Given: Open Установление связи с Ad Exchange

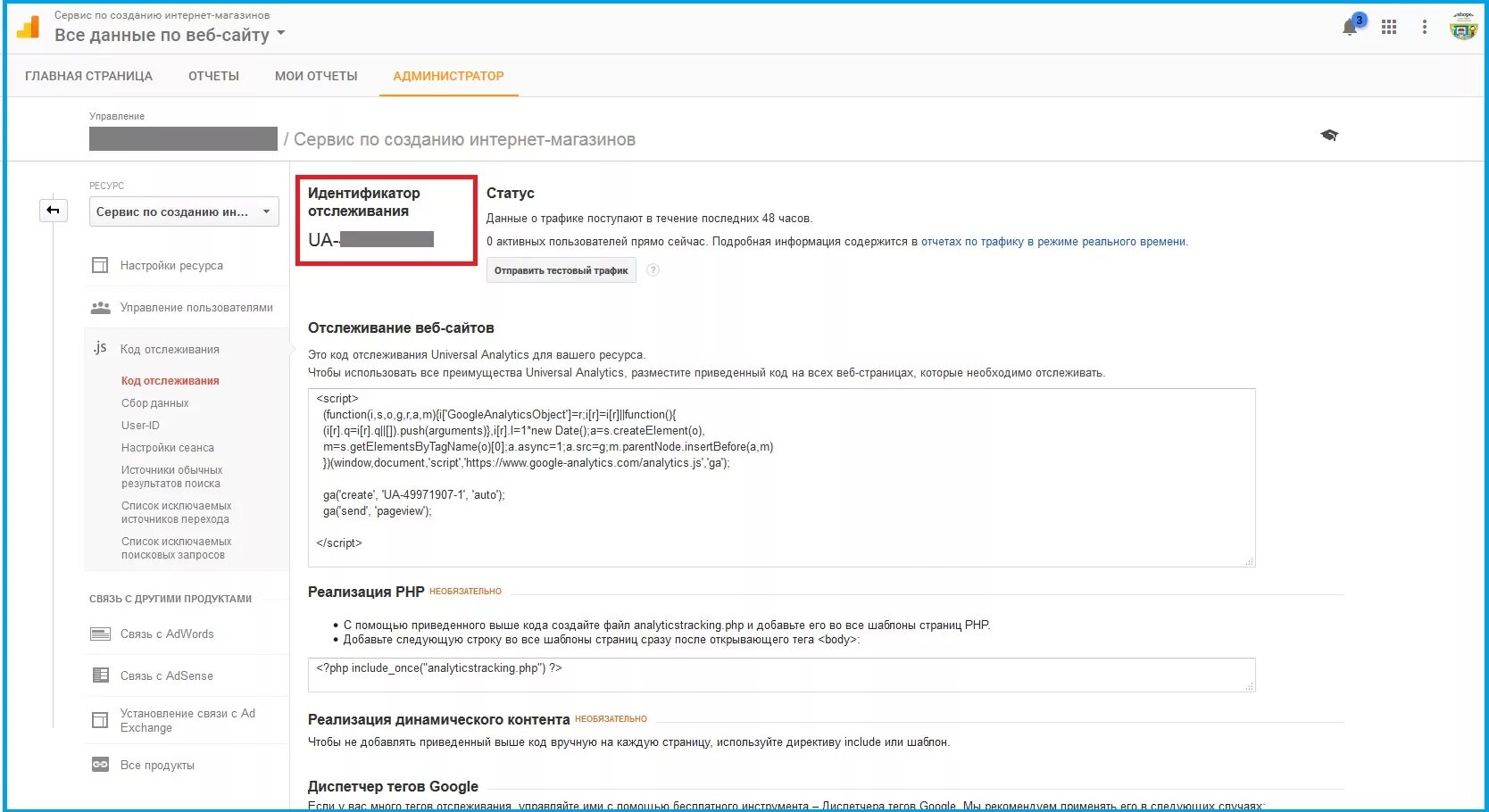Looking at the screenshot, I should pos(187,720).
